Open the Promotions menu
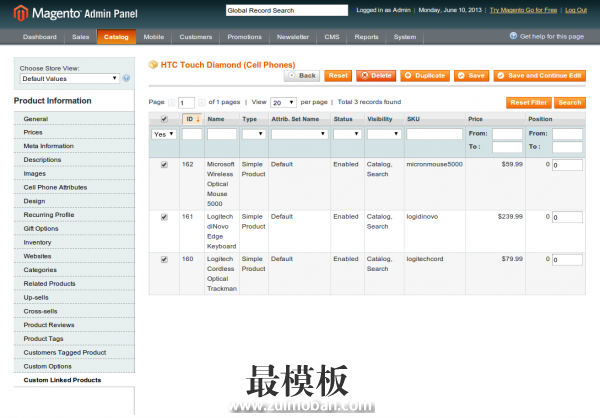The image size is (600, 418). pyautogui.click(x=245, y=37)
